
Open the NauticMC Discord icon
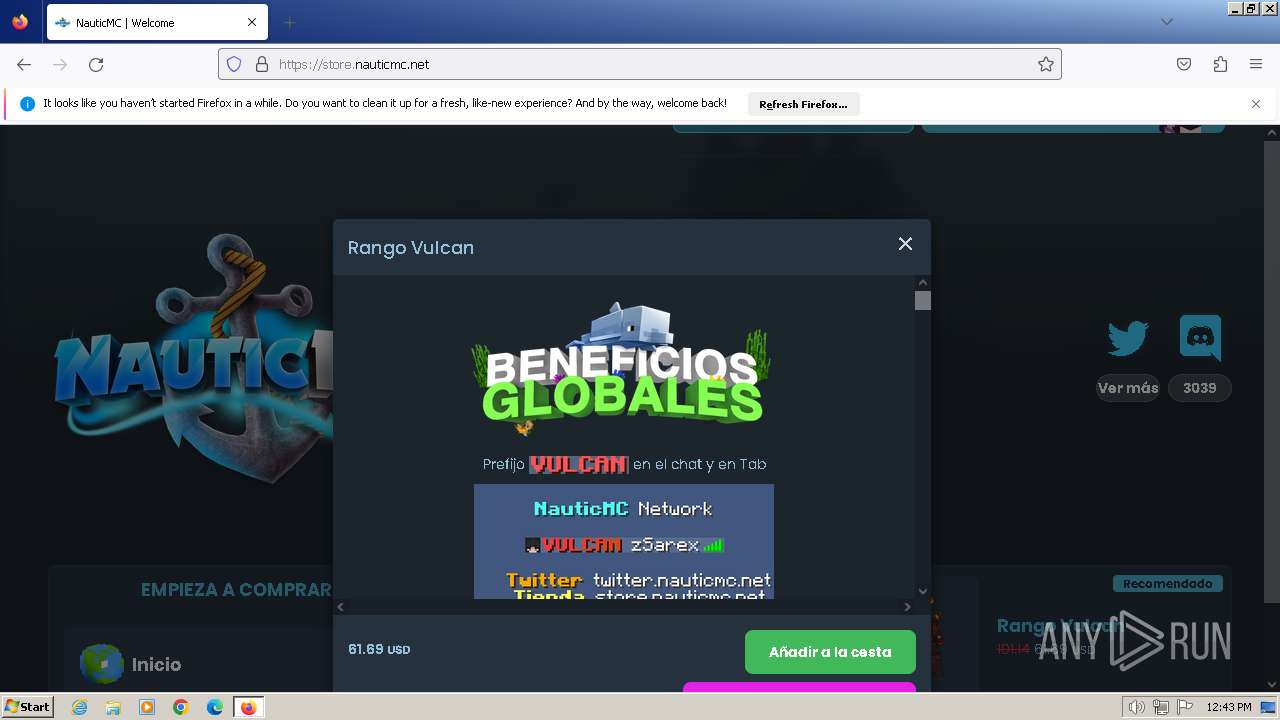[x=1200, y=338]
